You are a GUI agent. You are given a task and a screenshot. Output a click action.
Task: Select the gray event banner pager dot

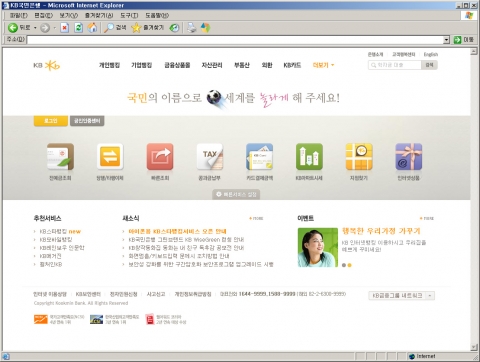(344, 265)
